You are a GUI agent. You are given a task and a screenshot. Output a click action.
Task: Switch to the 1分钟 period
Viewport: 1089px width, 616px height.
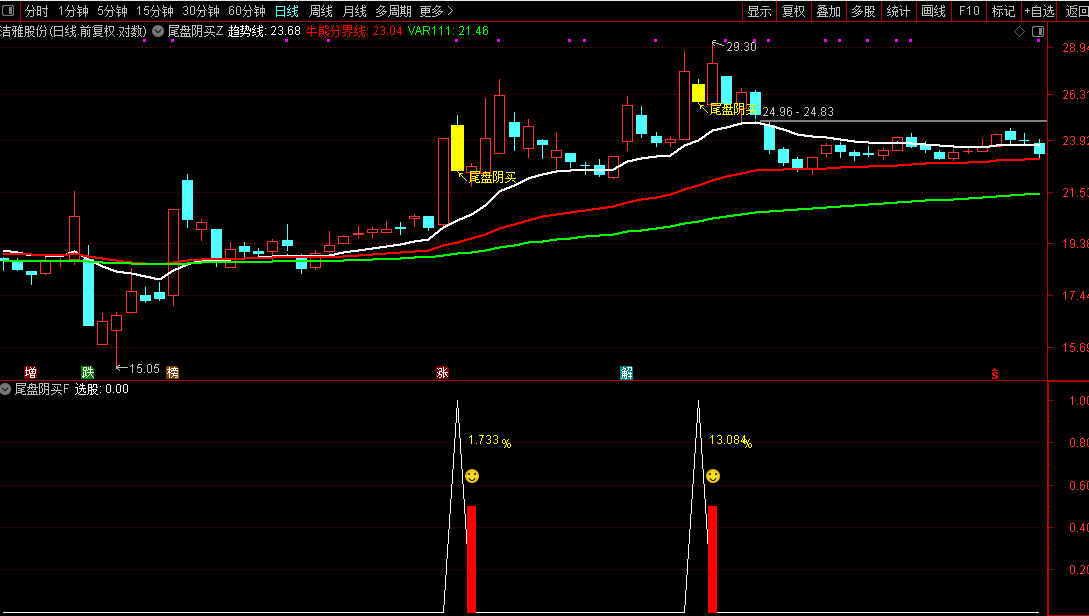pyautogui.click(x=73, y=11)
